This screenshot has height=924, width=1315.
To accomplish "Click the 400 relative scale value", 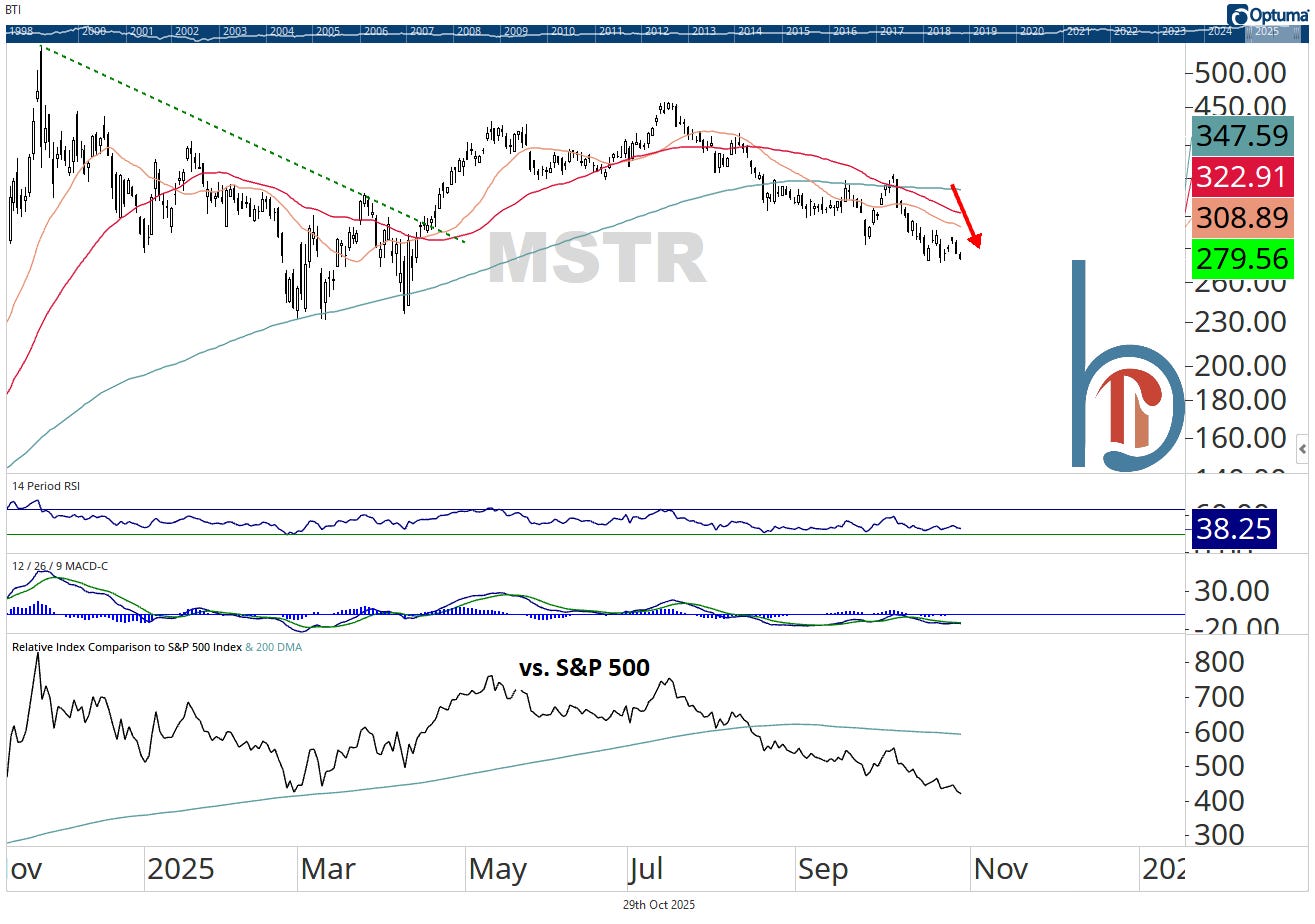I will click(x=1218, y=801).
